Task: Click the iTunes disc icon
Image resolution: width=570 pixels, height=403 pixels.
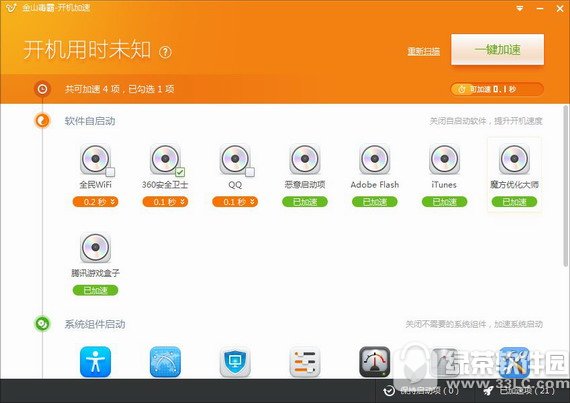Action: coord(444,159)
